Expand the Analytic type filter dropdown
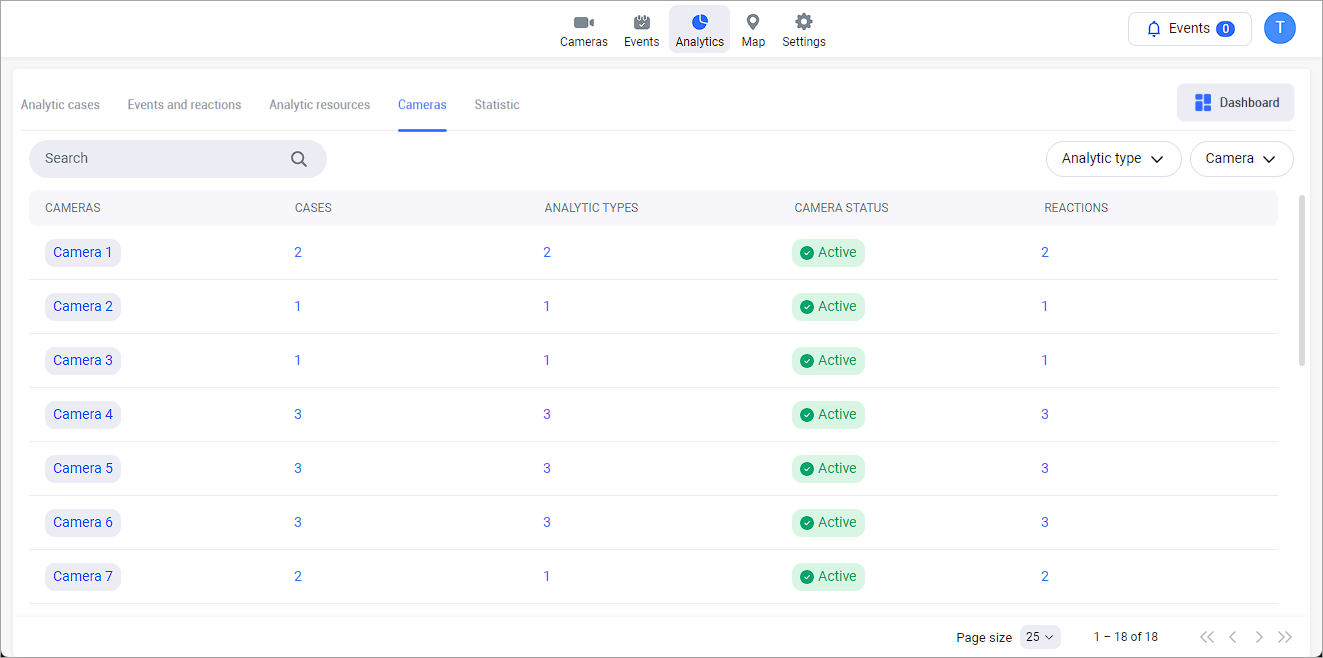 click(x=1113, y=159)
